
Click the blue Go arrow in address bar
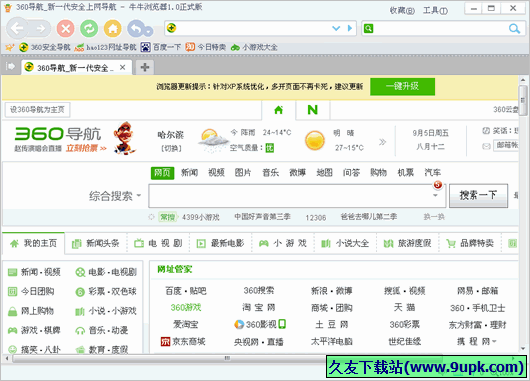click(x=350, y=28)
